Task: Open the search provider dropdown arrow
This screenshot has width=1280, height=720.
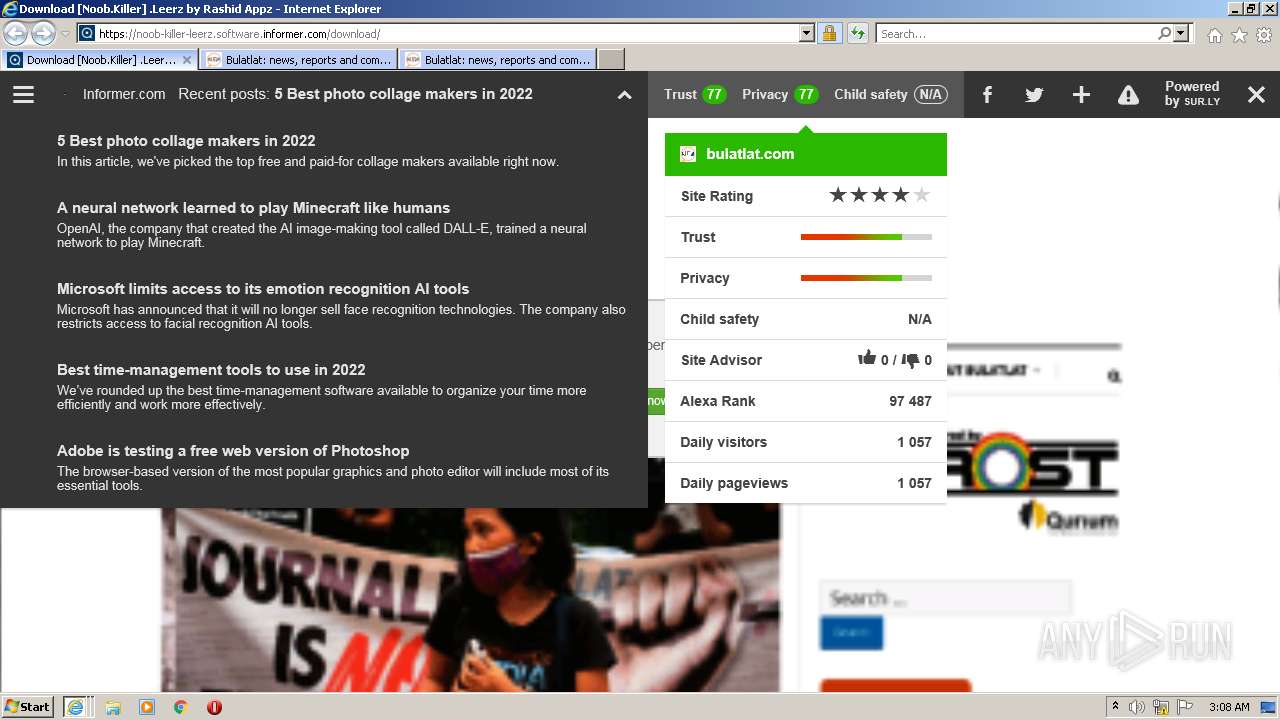Action: click(x=1181, y=33)
